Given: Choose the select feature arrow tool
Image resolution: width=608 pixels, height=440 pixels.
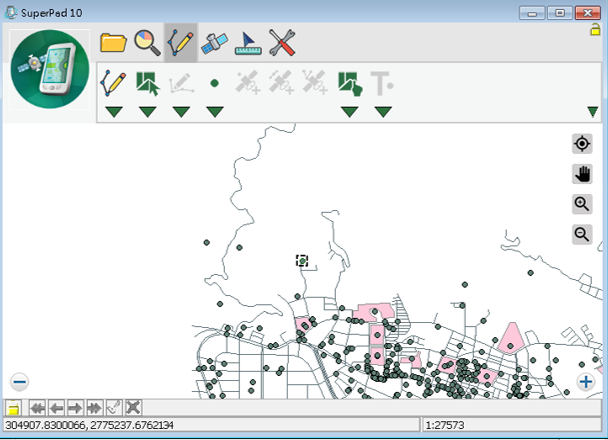Looking at the screenshot, I should pos(148,83).
